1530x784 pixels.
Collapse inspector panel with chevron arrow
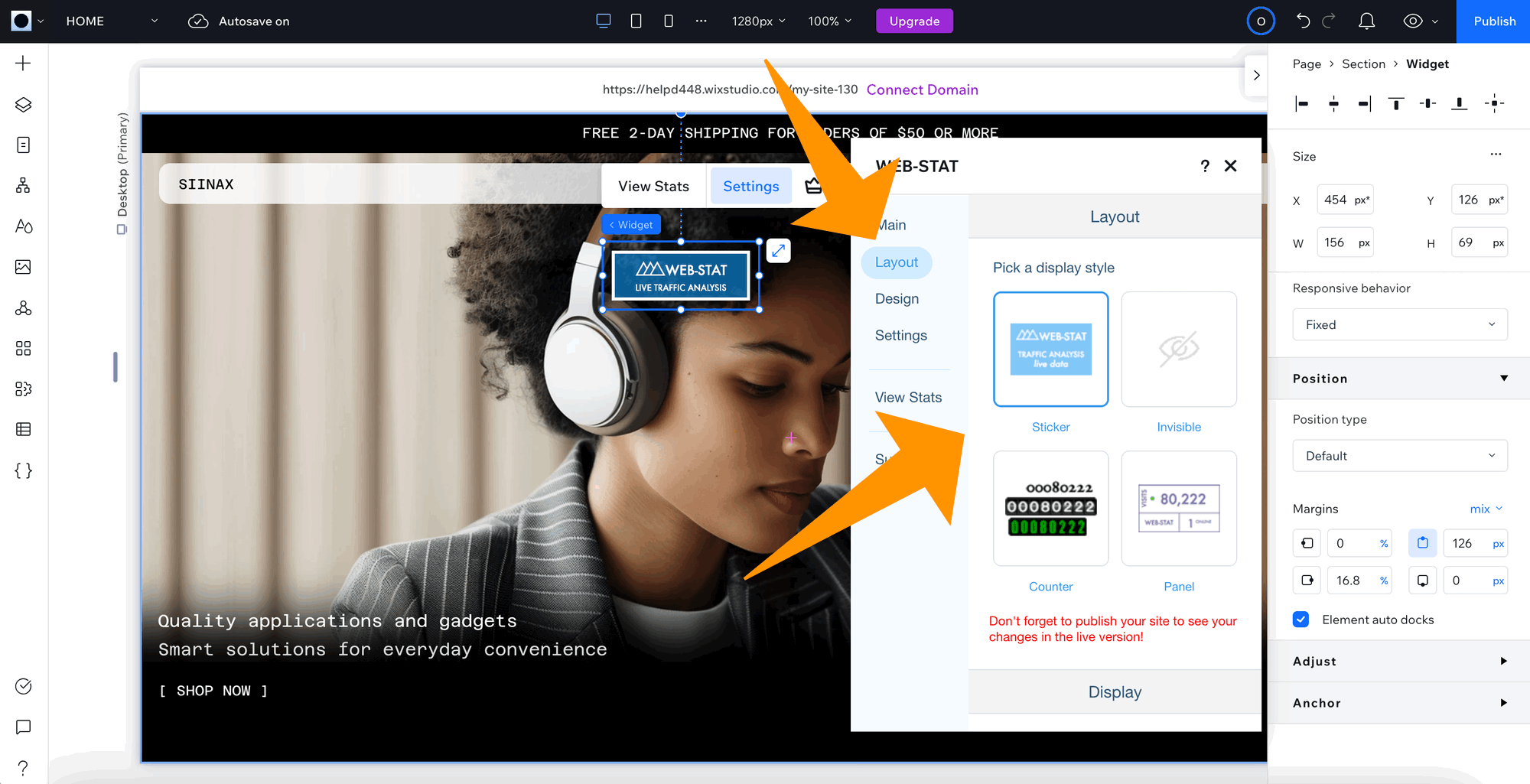click(1256, 75)
